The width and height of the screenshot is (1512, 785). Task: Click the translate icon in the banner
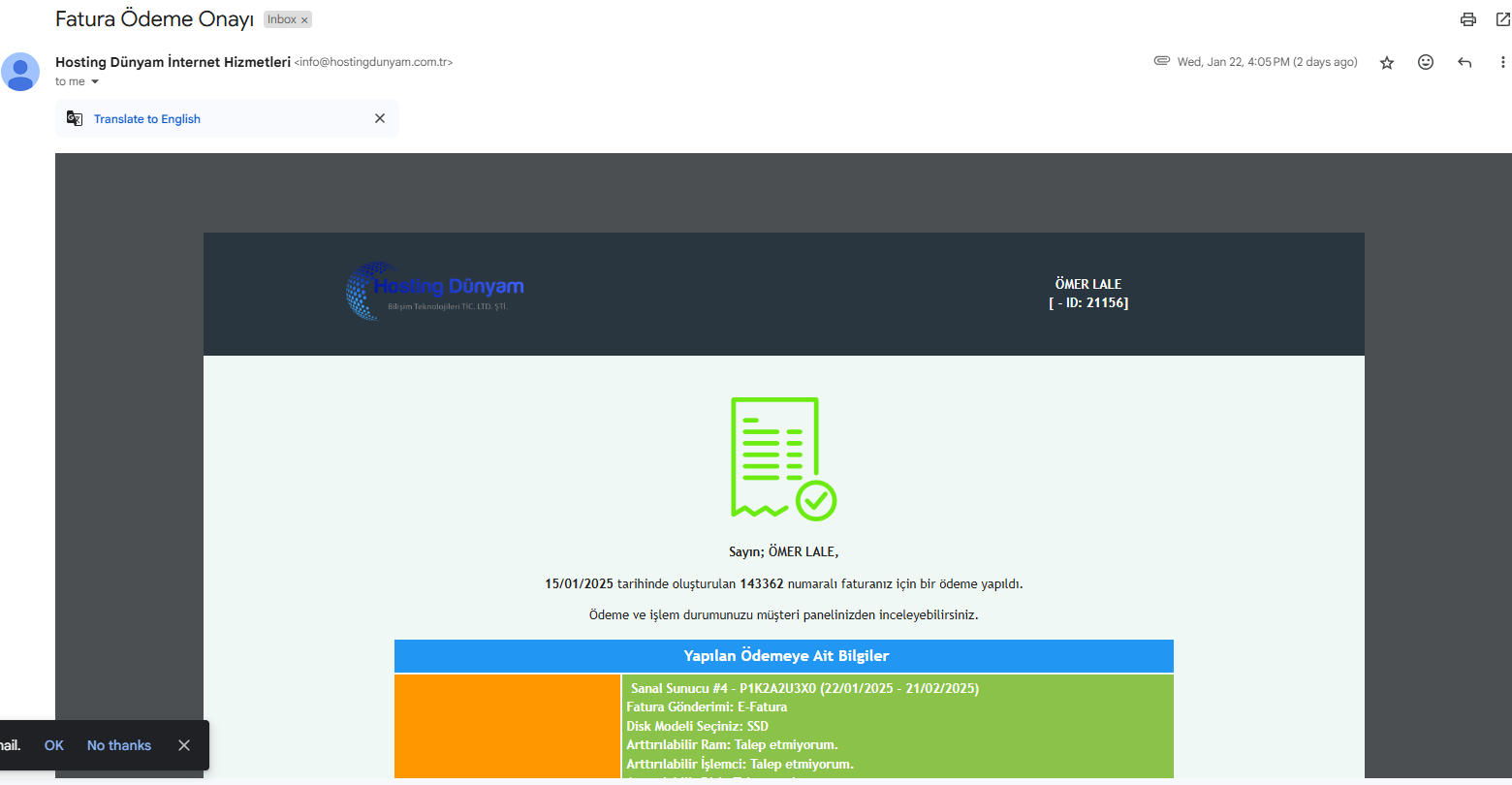(x=75, y=118)
